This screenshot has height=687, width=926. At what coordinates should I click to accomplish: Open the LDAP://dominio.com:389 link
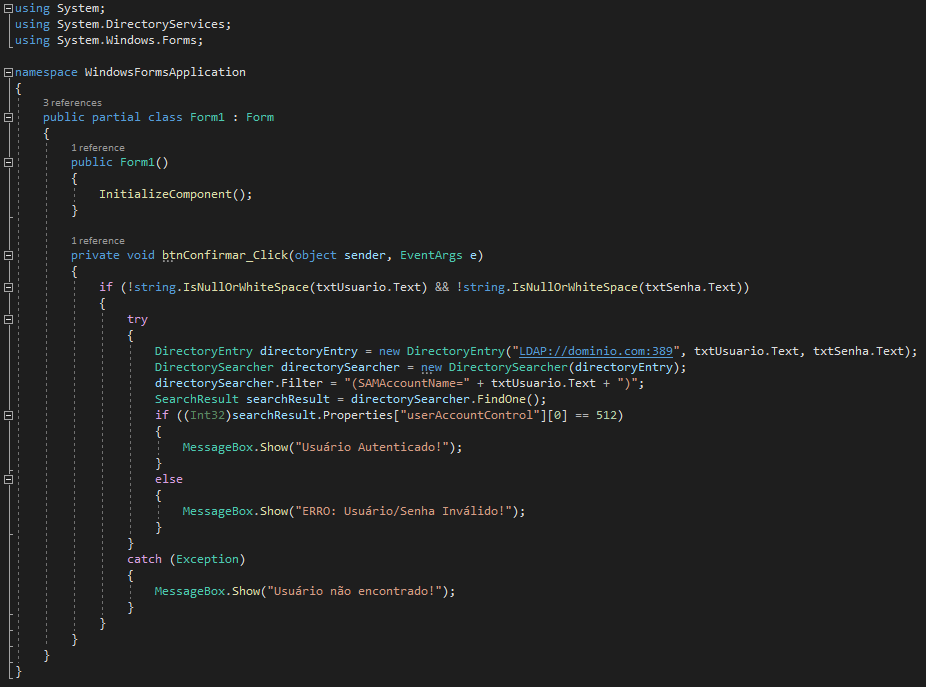click(x=599, y=351)
